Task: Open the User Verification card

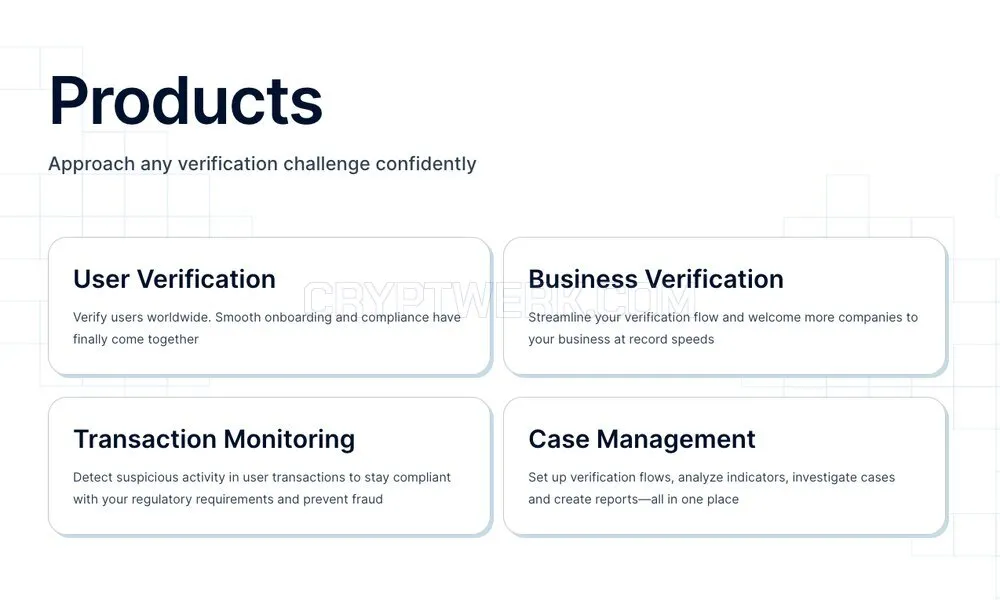Action: point(269,306)
